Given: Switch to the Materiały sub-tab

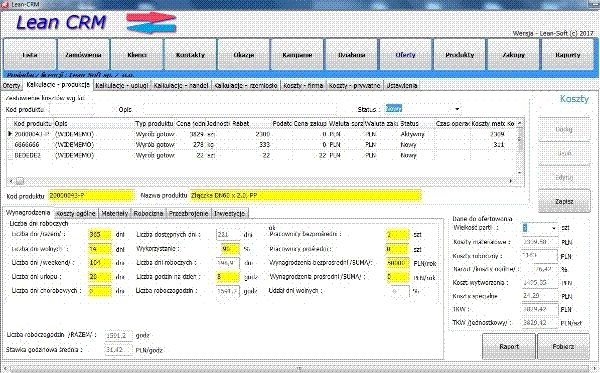Looking at the screenshot, I should (114, 213).
